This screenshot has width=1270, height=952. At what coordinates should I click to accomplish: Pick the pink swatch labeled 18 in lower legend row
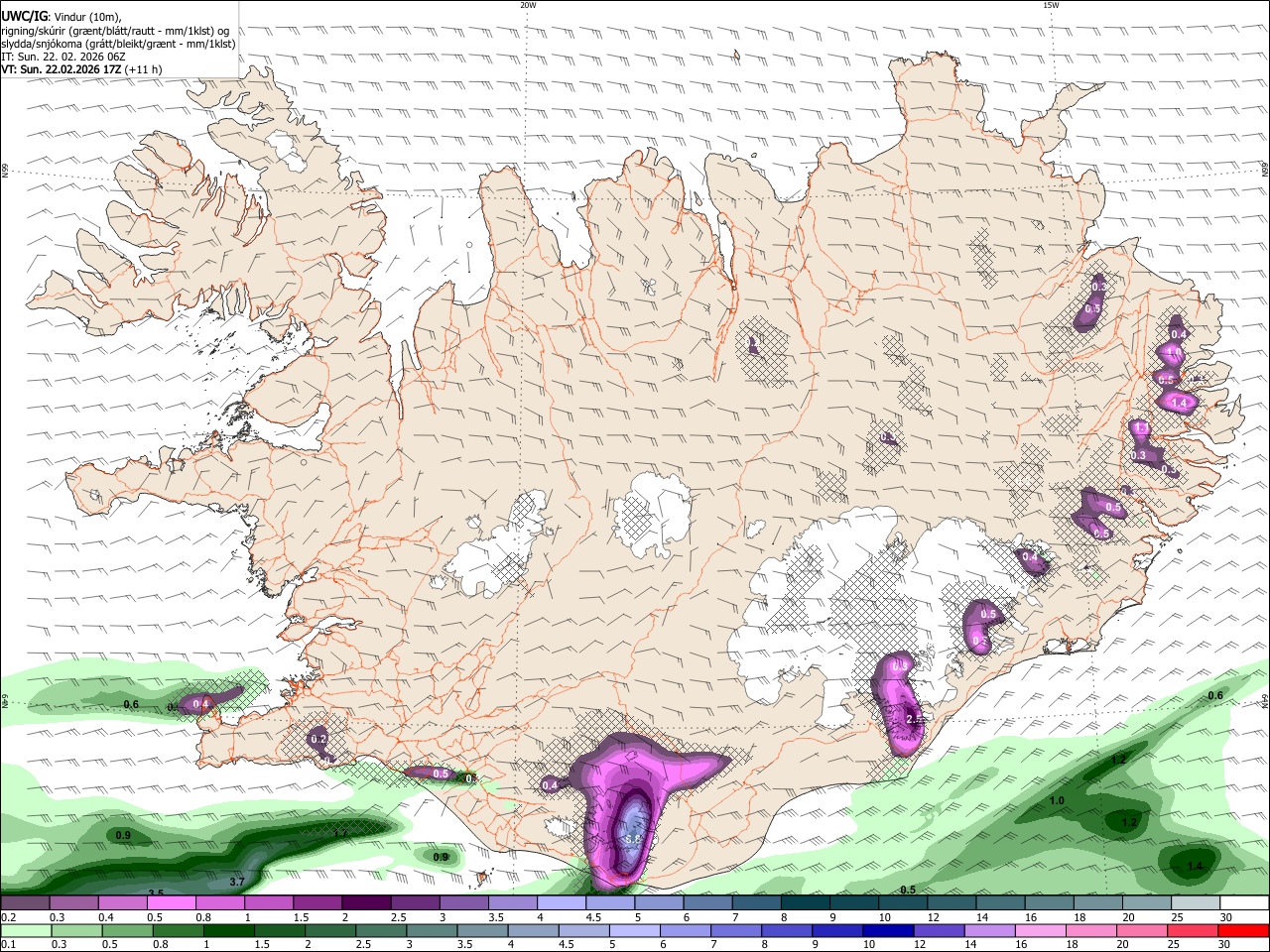coord(1092,931)
